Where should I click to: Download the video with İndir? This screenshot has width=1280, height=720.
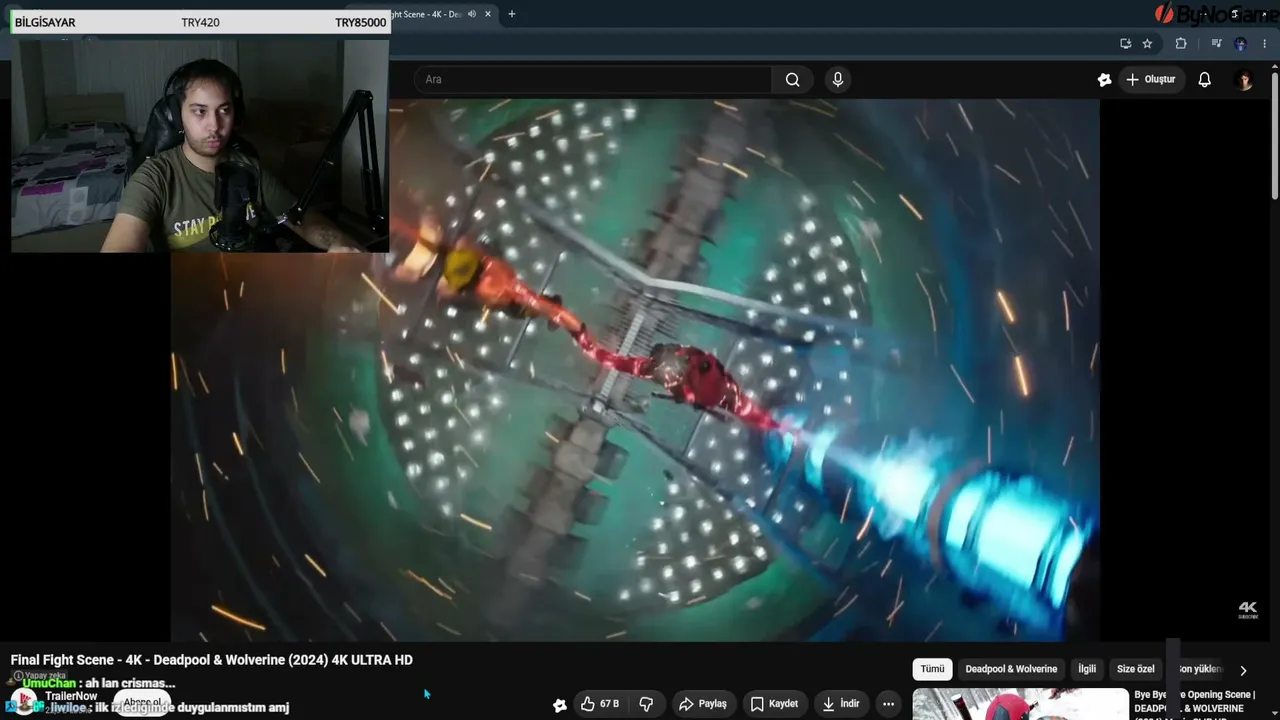tap(841, 704)
